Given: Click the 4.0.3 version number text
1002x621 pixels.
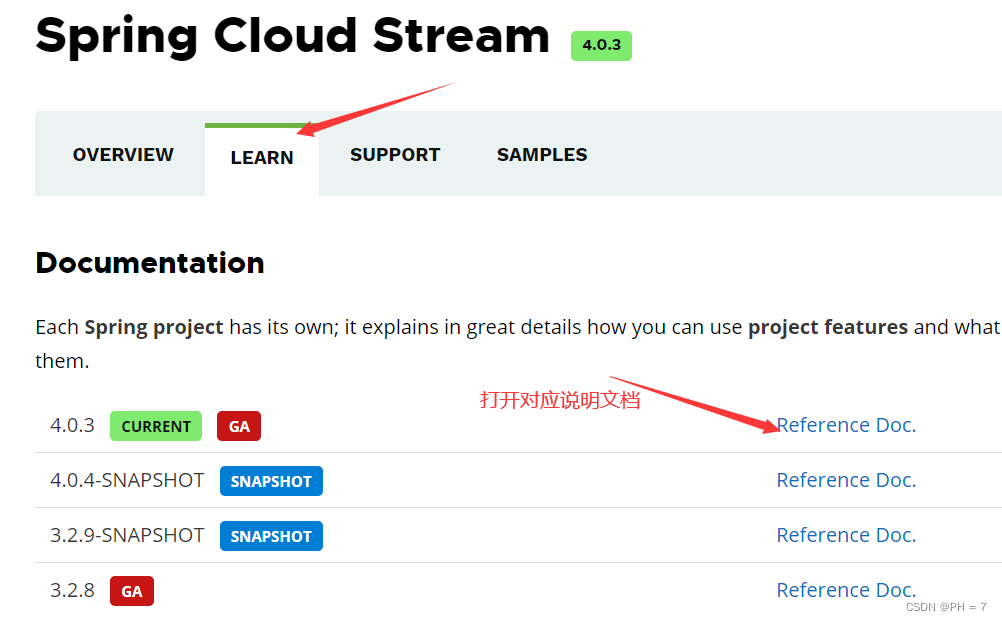Looking at the screenshot, I should point(72,425).
